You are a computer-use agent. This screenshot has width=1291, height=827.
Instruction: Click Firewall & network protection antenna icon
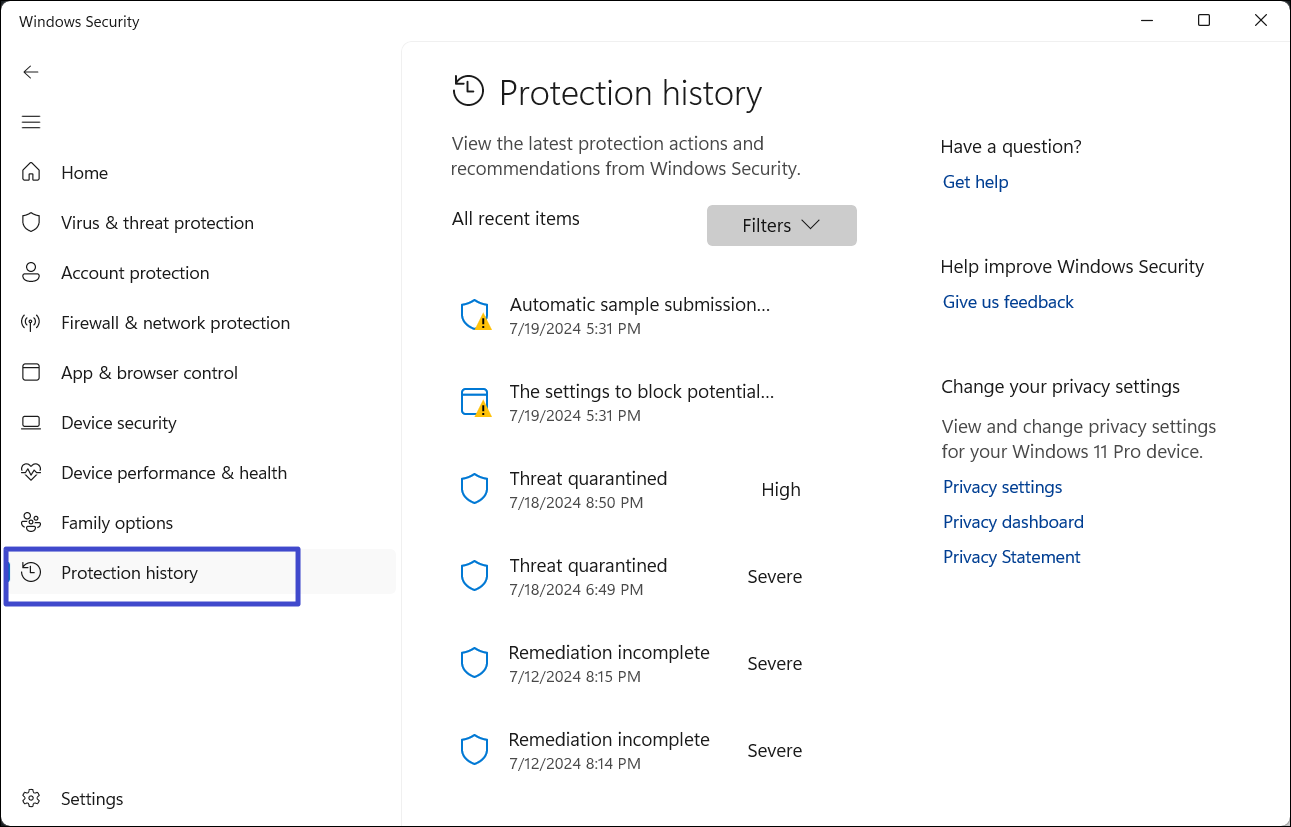(31, 322)
